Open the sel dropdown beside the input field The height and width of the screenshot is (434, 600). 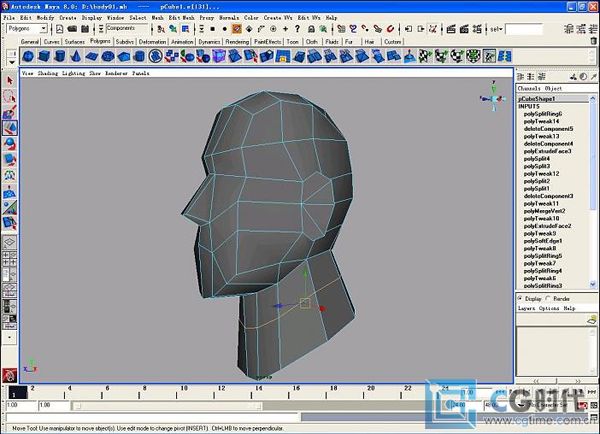tap(496, 29)
